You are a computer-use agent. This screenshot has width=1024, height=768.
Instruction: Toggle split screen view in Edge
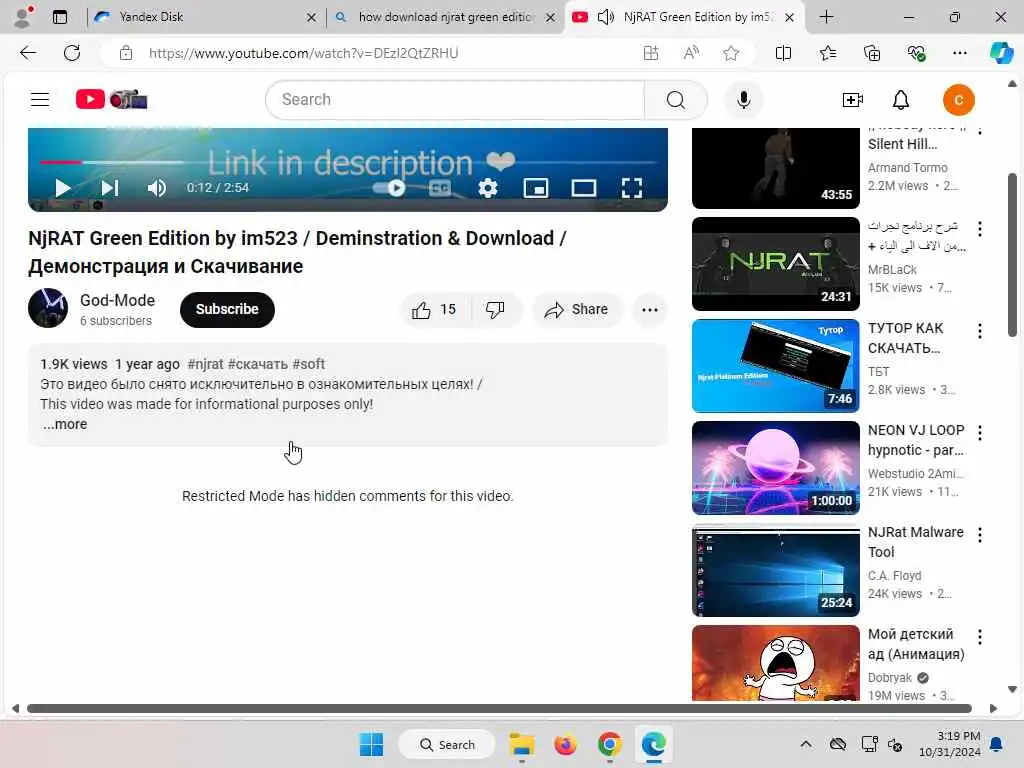(x=783, y=53)
